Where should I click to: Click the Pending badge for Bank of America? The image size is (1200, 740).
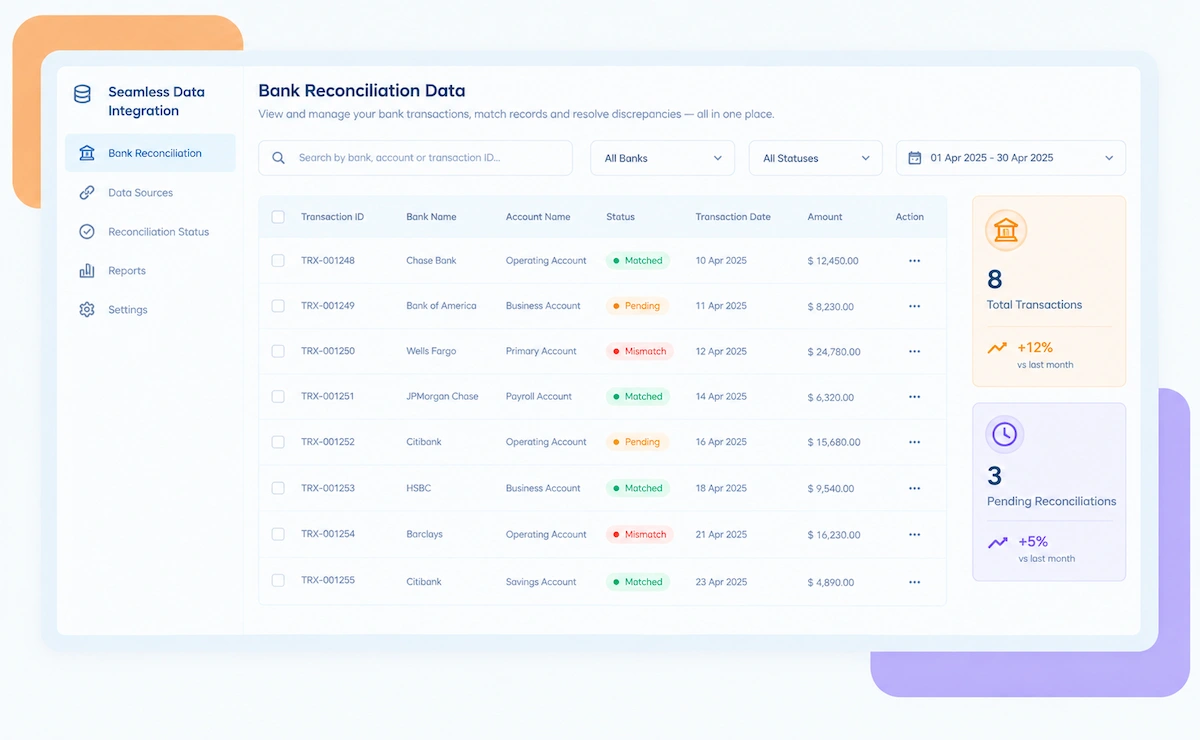[x=636, y=306]
